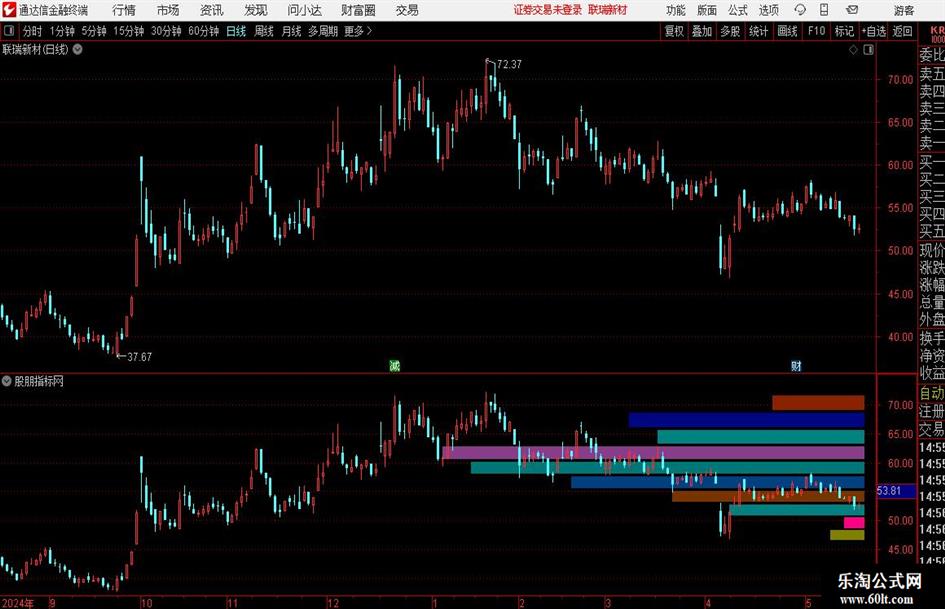Open the mail envelope icon
The height and width of the screenshot is (609, 945).
pos(852,10)
